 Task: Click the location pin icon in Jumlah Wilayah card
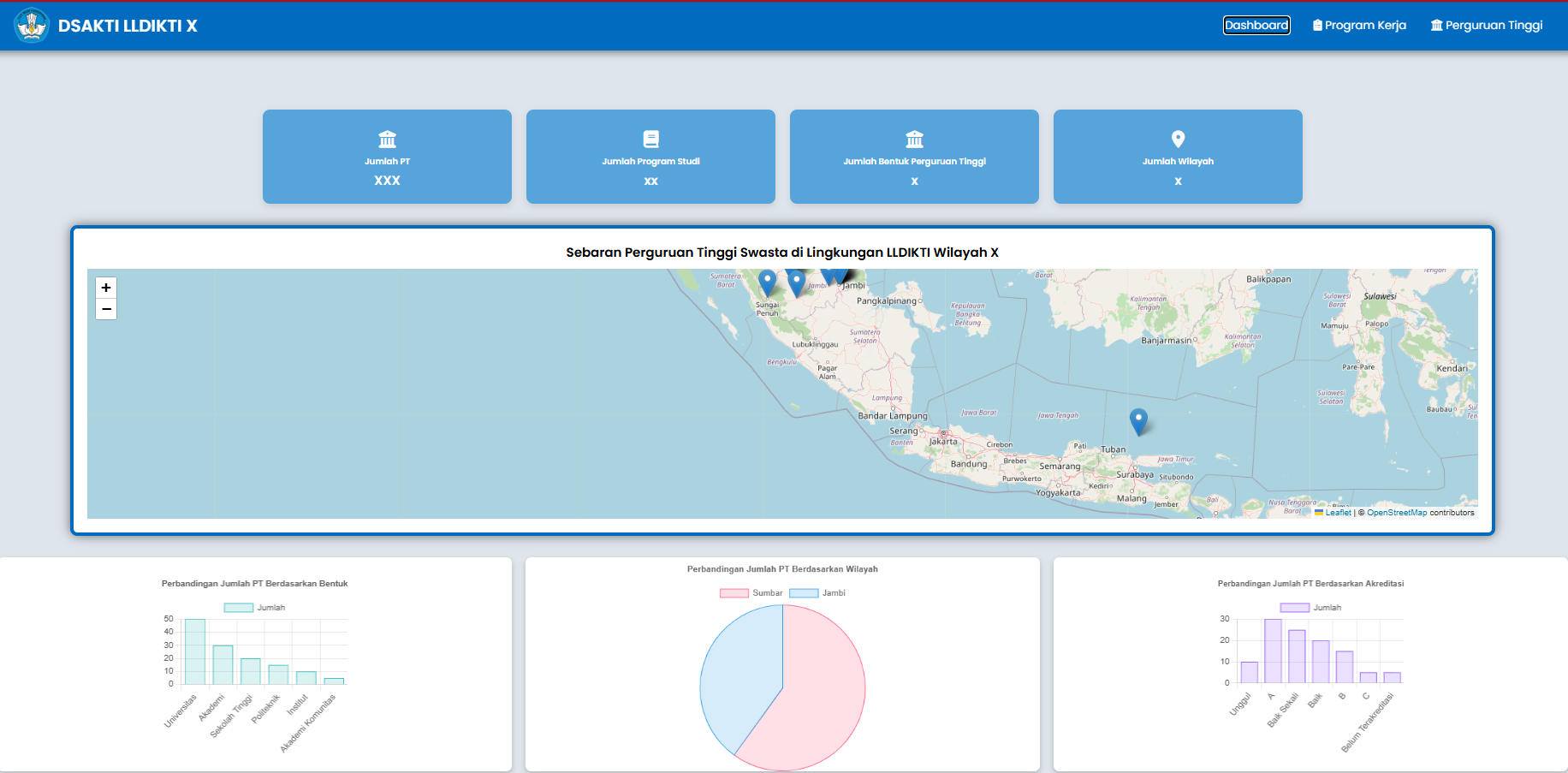1178,139
